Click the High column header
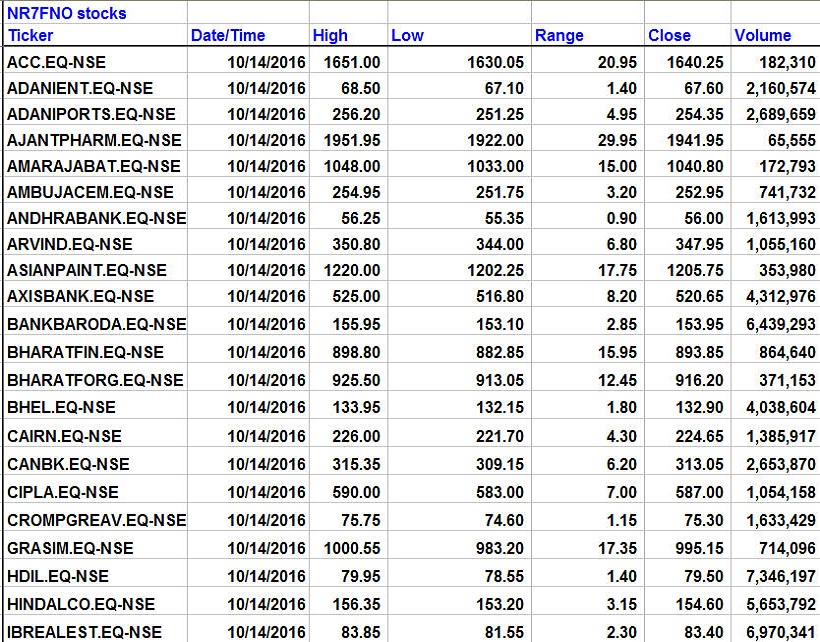This screenshot has height=642, width=820. pos(330,36)
